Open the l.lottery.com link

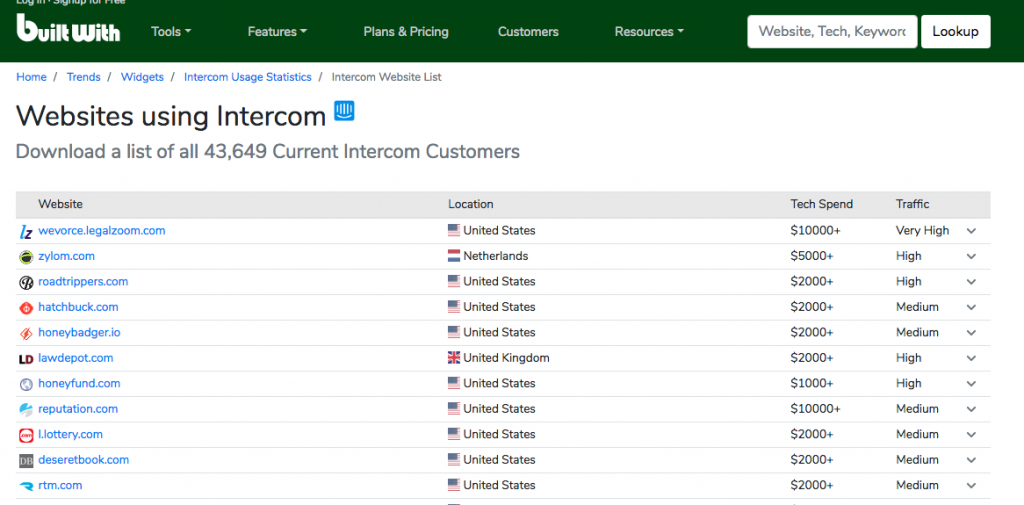(x=71, y=434)
